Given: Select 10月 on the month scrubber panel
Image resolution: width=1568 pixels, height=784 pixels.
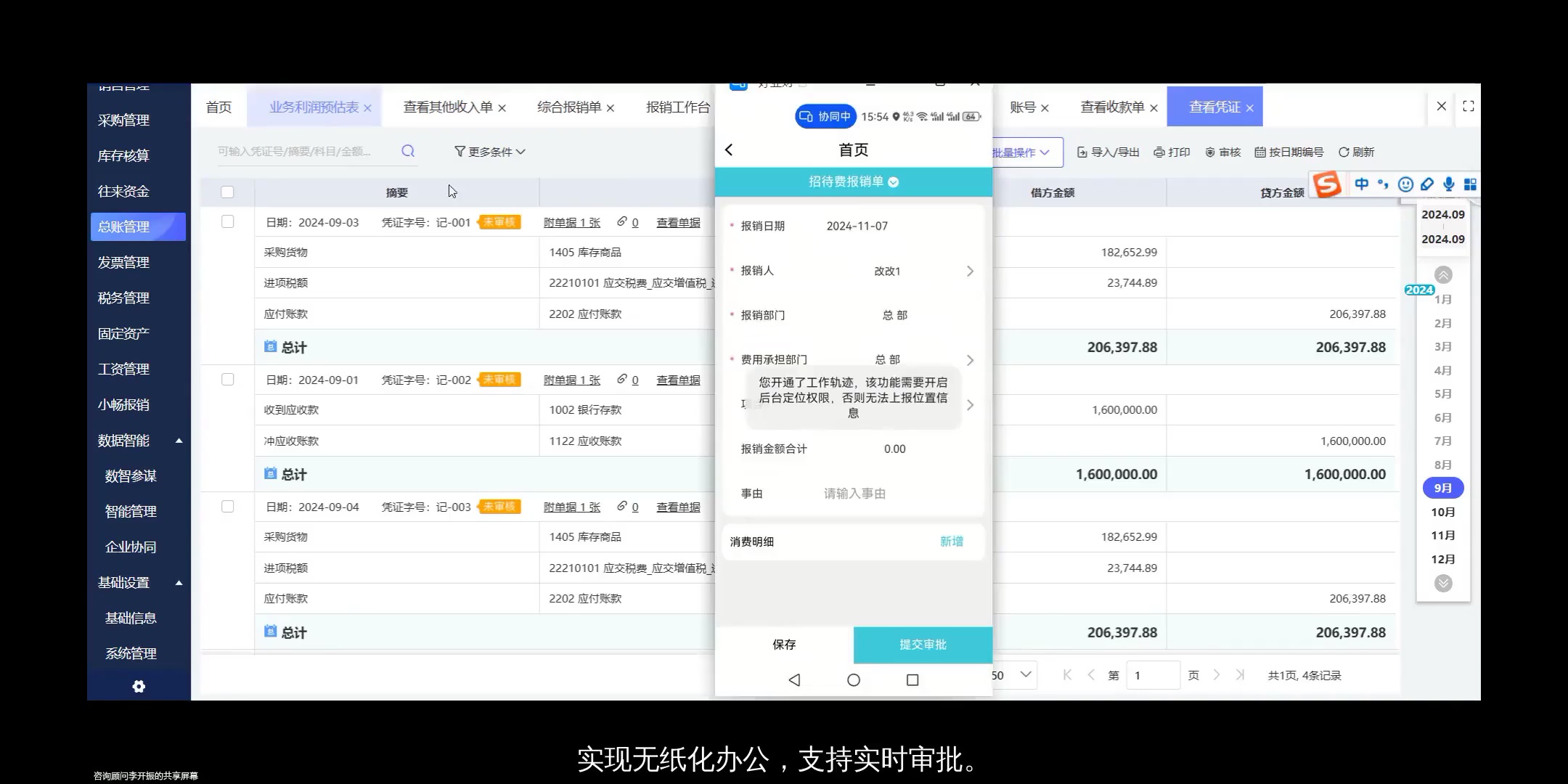Looking at the screenshot, I should click(x=1442, y=512).
